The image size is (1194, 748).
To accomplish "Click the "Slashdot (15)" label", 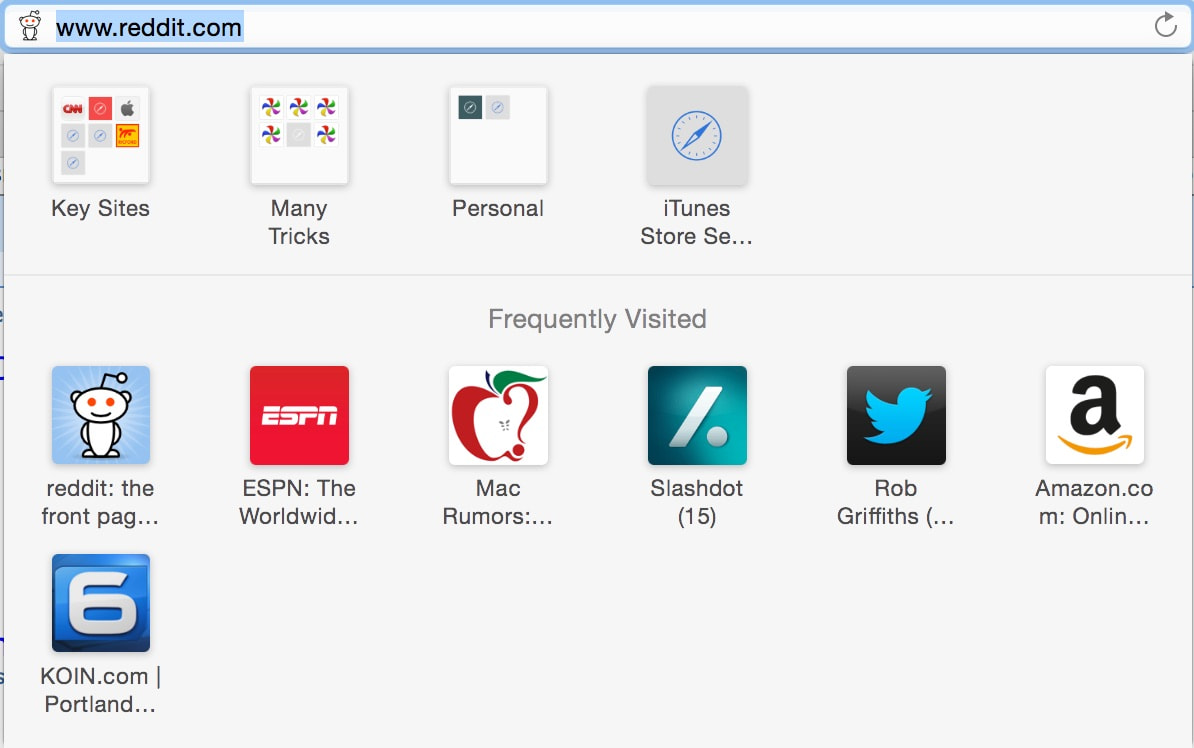I will tap(697, 502).
